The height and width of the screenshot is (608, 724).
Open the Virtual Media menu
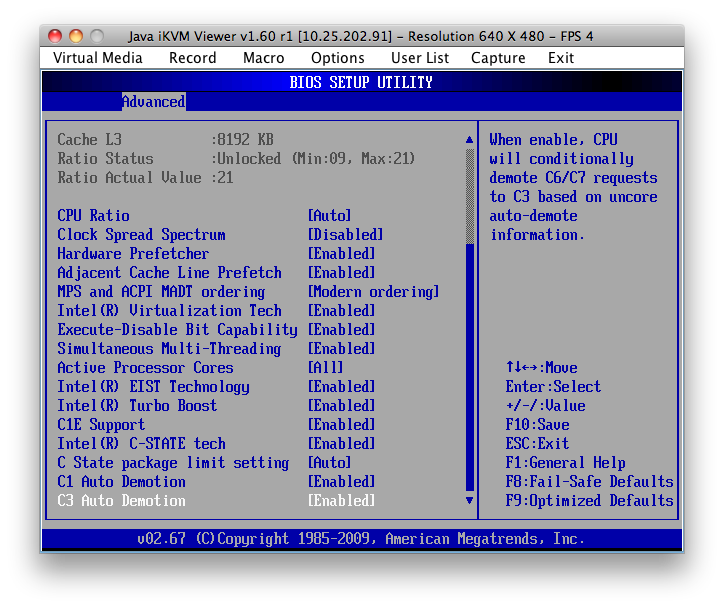pyautogui.click(x=98, y=58)
